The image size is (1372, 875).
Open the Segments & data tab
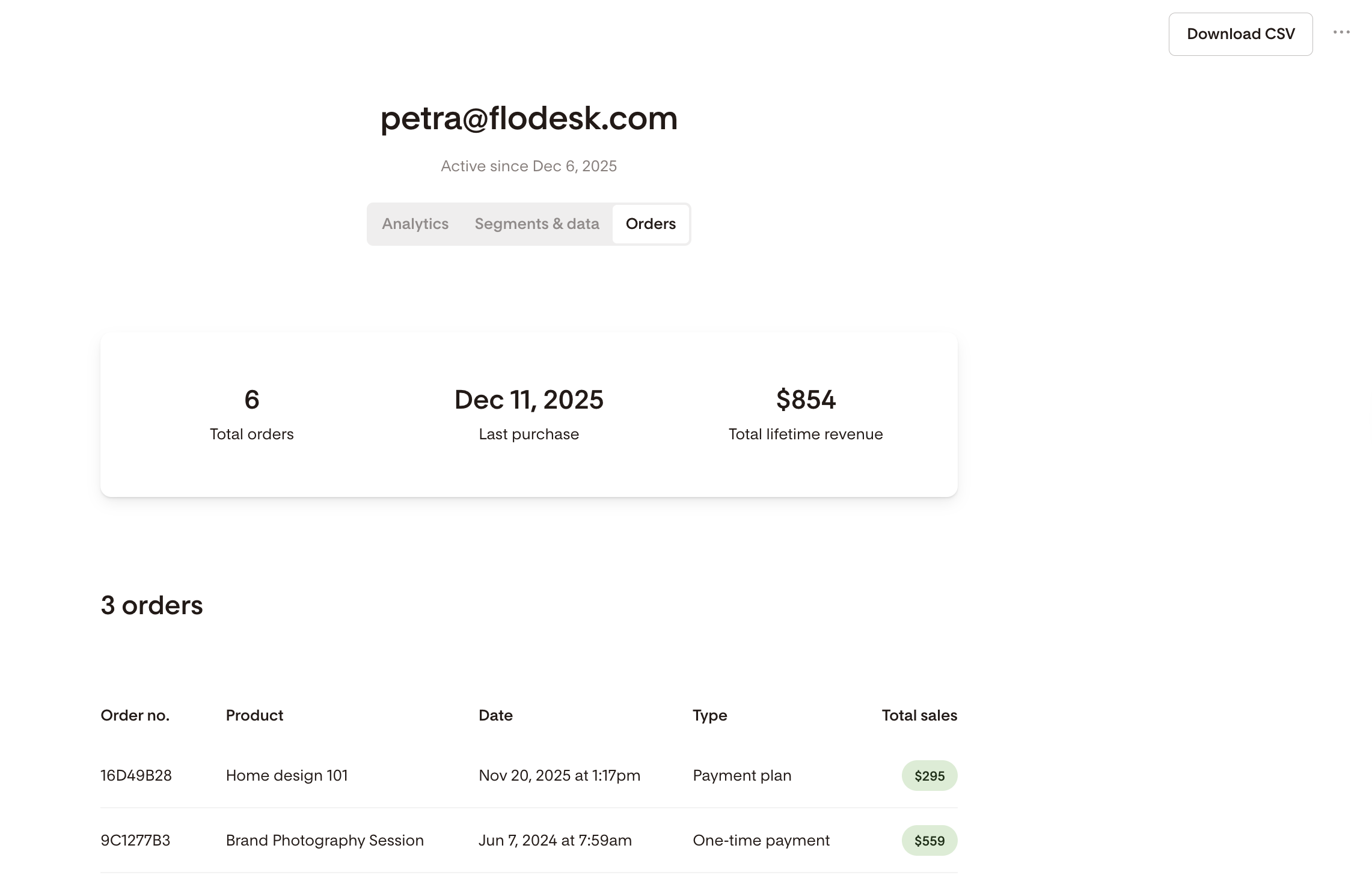[537, 224]
